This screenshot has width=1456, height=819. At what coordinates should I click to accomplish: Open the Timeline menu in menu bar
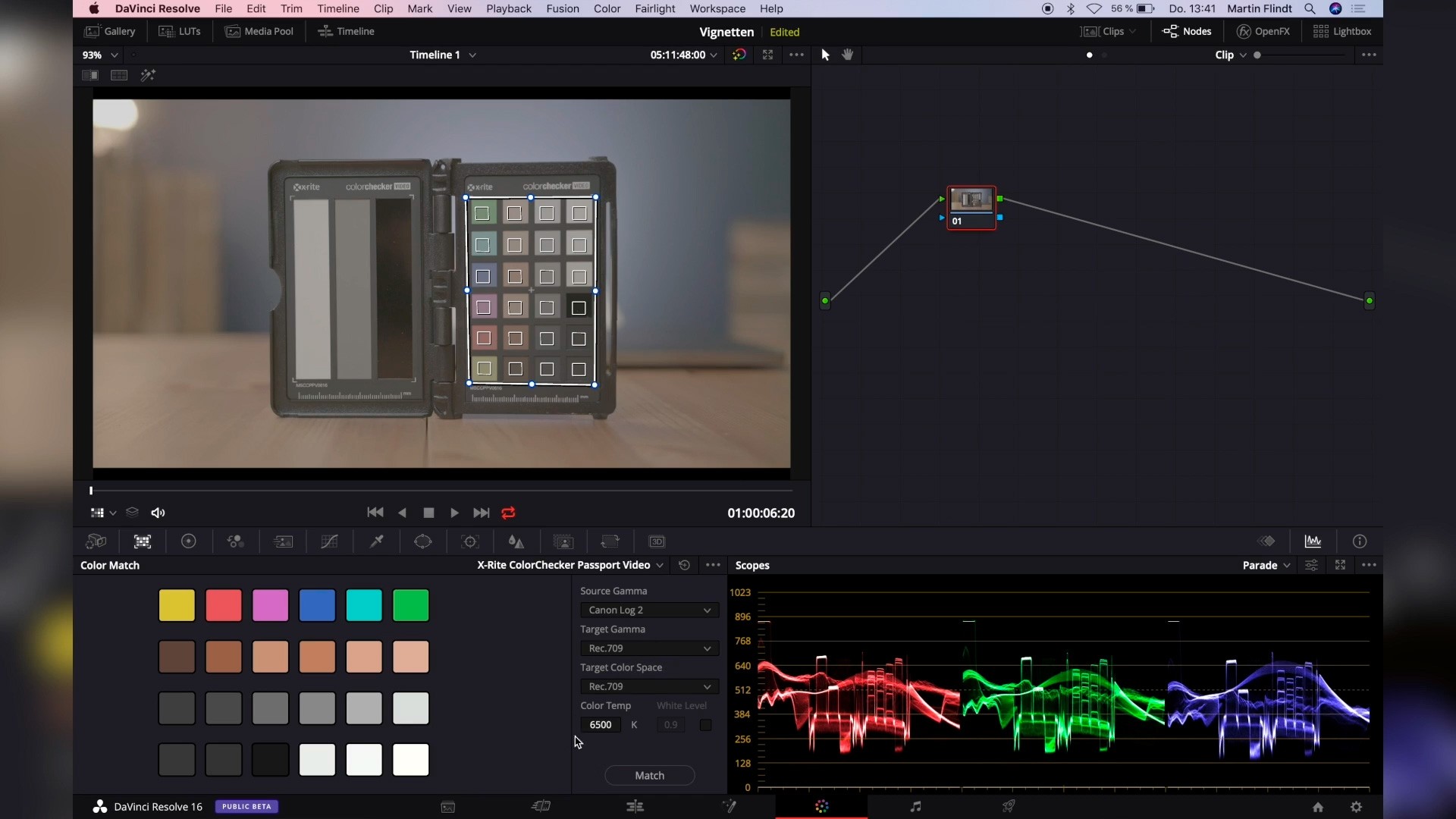click(x=337, y=8)
